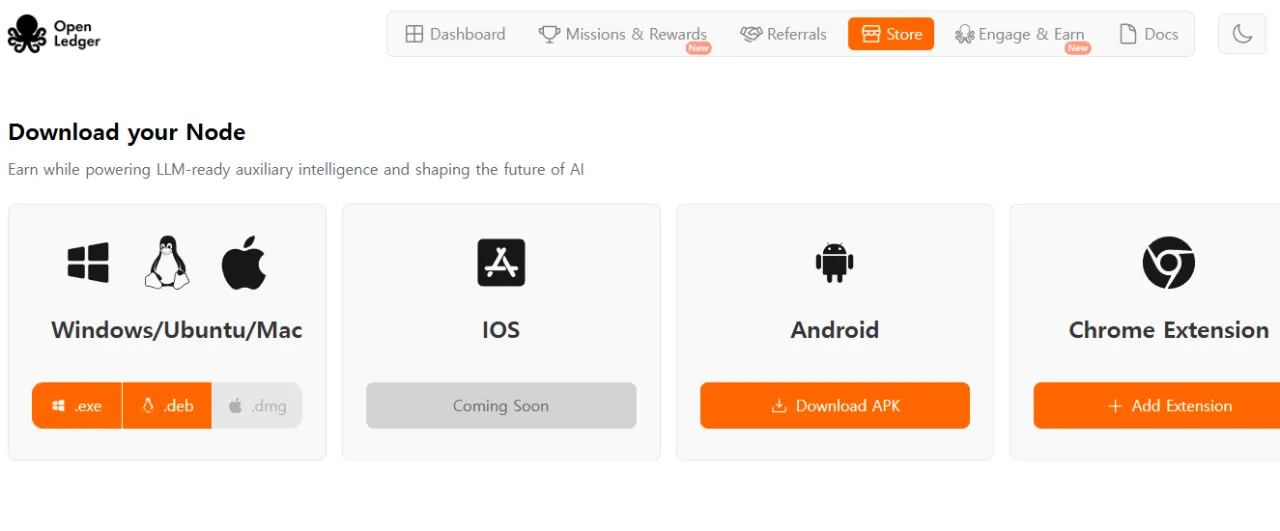Open the Dashboard tab

click(x=455, y=34)
